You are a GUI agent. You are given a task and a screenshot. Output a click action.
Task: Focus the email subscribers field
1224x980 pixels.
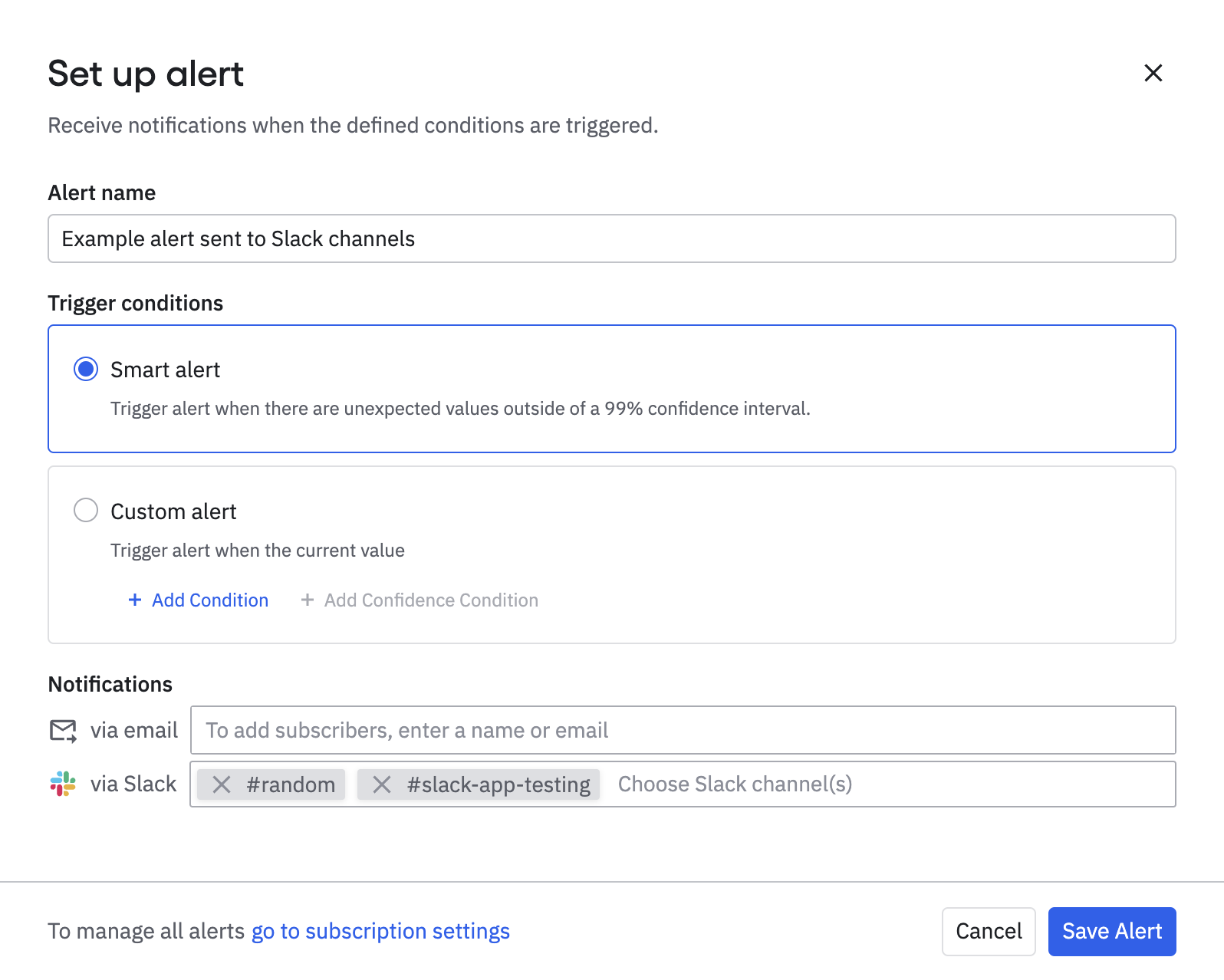click(683, 730)
